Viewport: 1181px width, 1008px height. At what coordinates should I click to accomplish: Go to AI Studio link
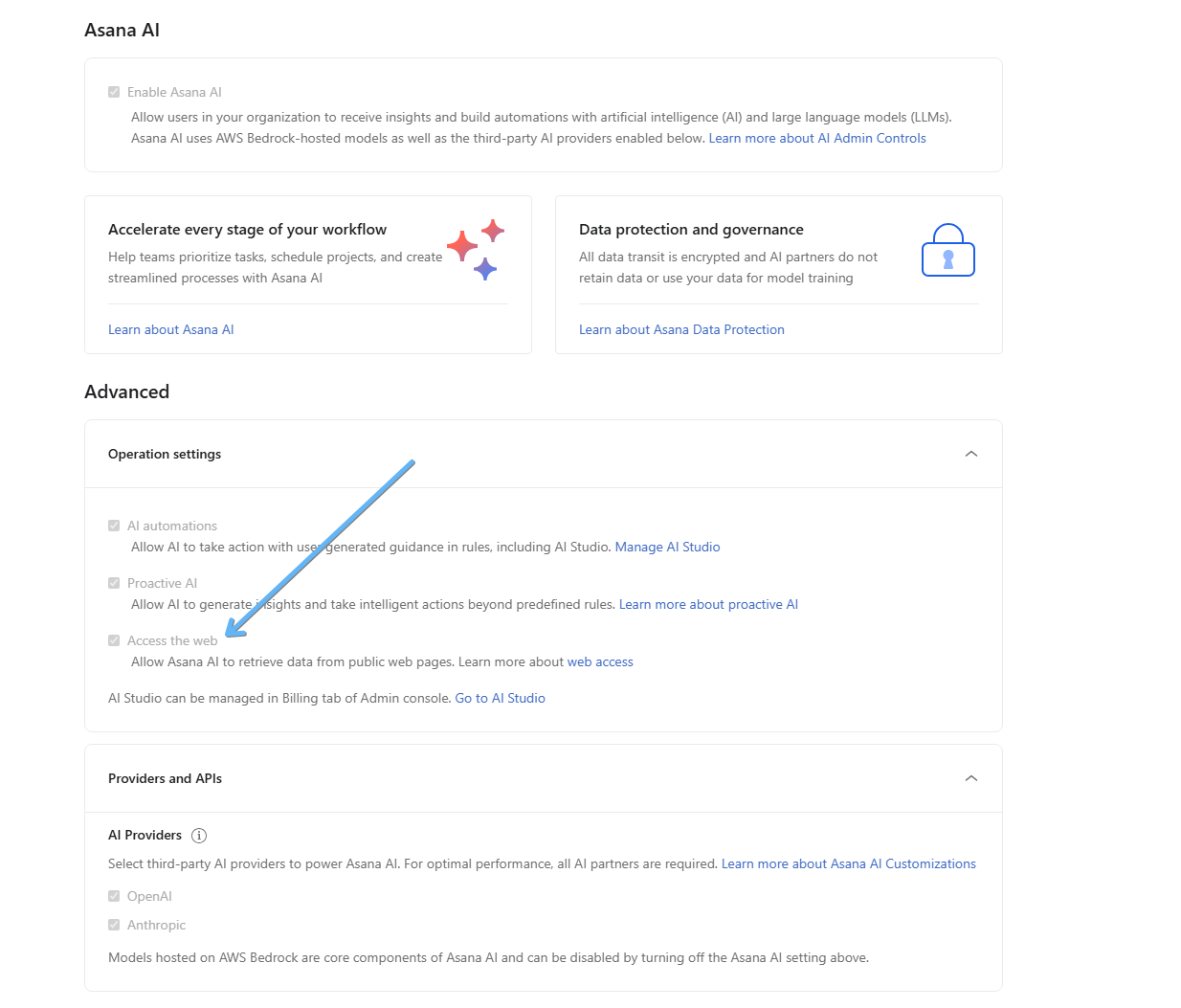click(x=500, y=699)
